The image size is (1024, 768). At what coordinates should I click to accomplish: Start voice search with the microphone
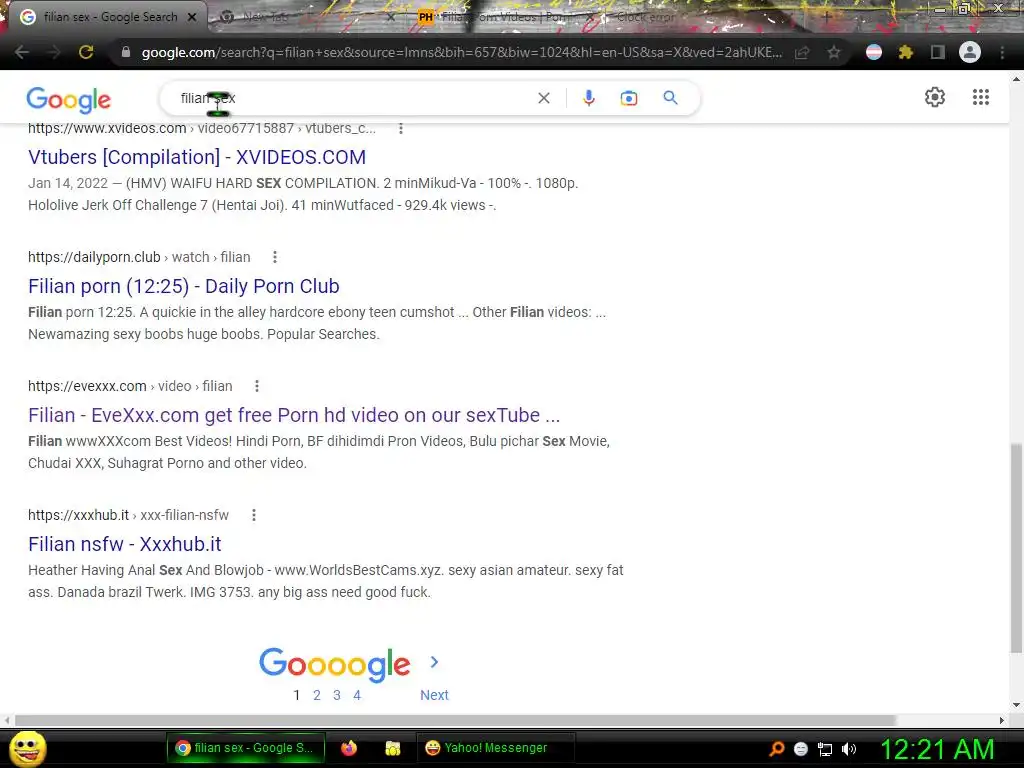pyautogui.click(x=588, y=98)
